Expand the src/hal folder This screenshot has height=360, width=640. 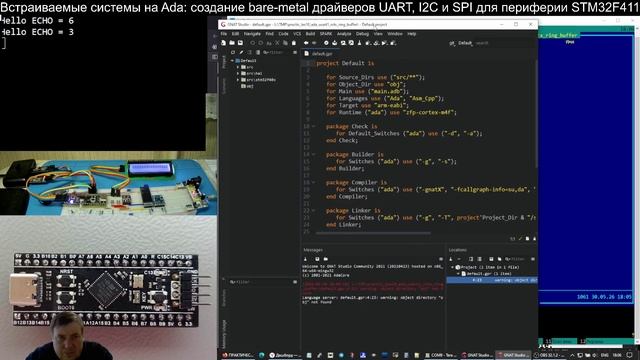pos(238,73)
